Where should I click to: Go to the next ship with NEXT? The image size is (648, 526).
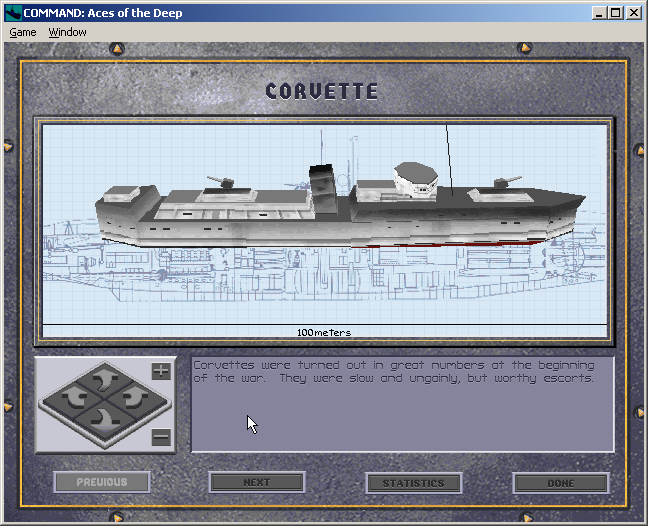[x=257, y=482]
